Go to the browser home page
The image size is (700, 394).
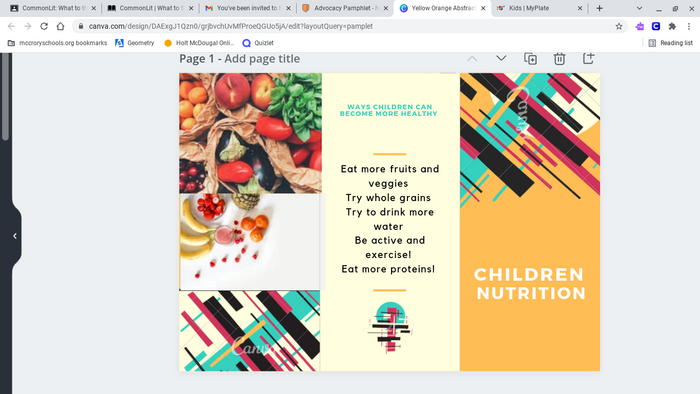tap(60, 26)
